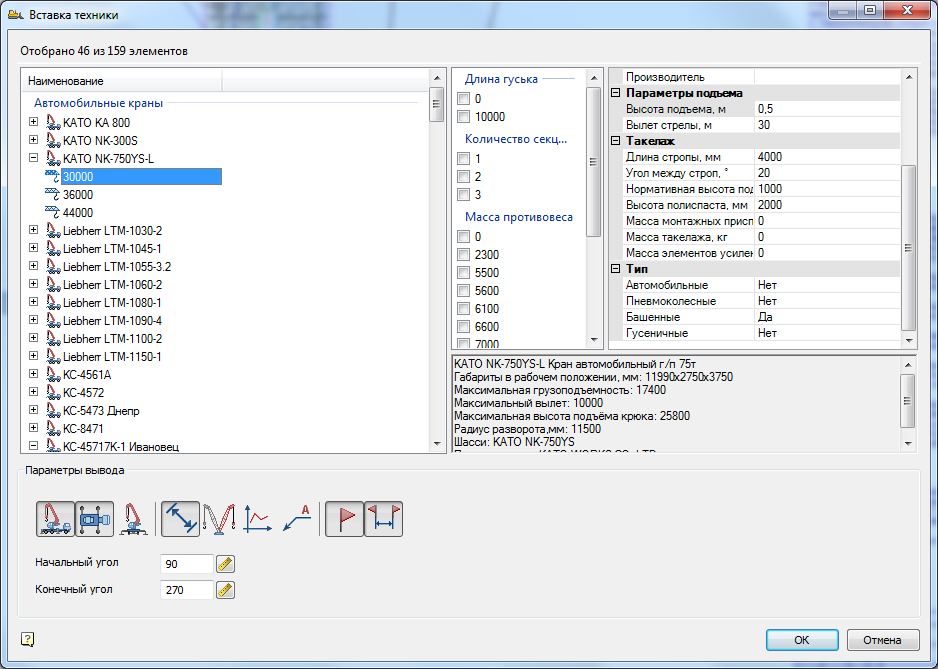Click the crane icon next to KATO KA 800
The height and width of the screenshot is (669, 938).
click(x=53, y=123)
